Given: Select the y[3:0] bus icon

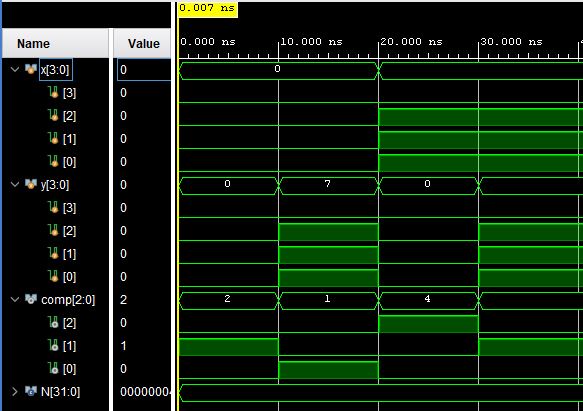Looking at the screenshot, I should click(x=31, y=184).
